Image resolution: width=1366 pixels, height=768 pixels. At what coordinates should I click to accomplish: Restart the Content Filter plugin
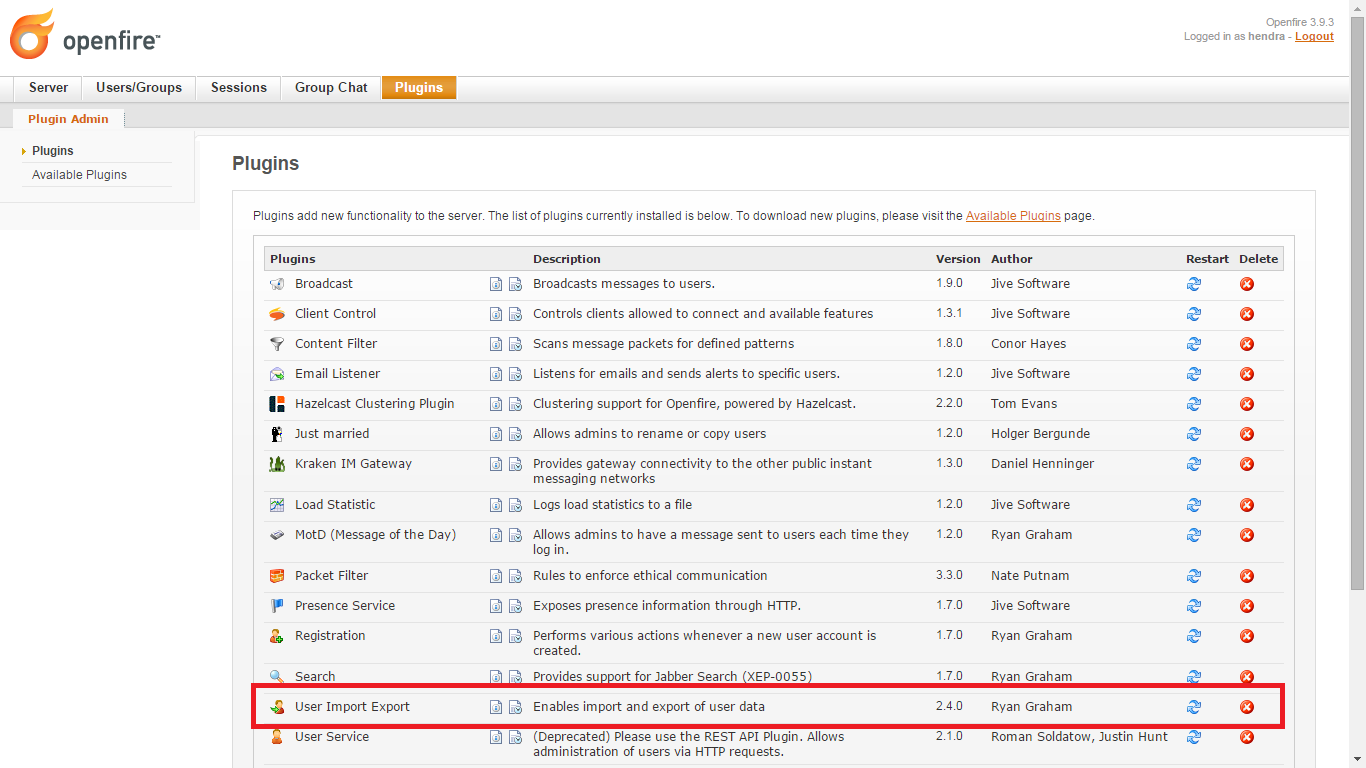(x=1194, y=344)
